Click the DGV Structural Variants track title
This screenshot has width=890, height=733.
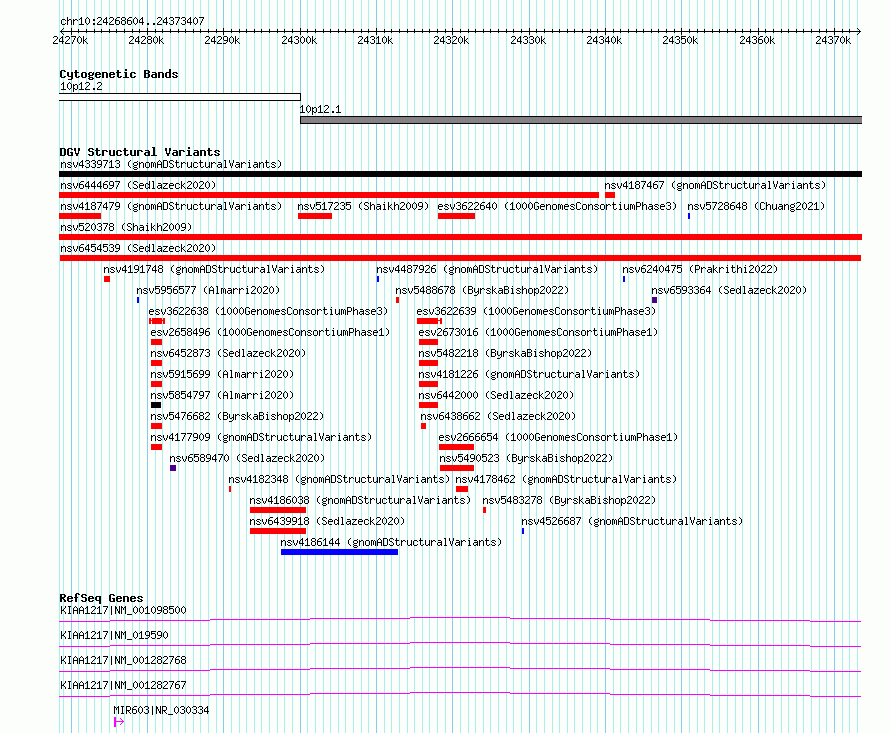point(140,152)
